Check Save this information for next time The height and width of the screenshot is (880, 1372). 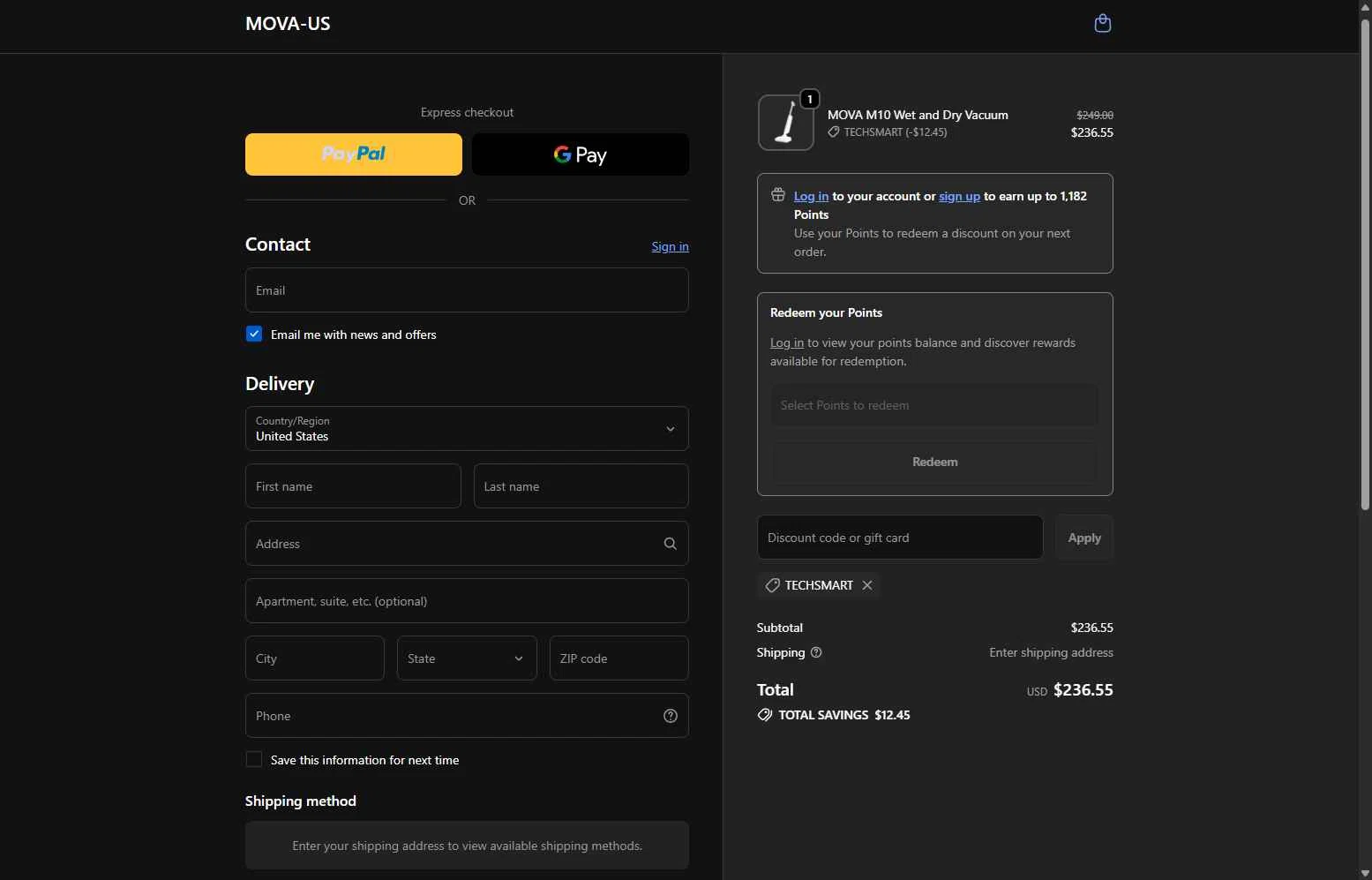254,759
